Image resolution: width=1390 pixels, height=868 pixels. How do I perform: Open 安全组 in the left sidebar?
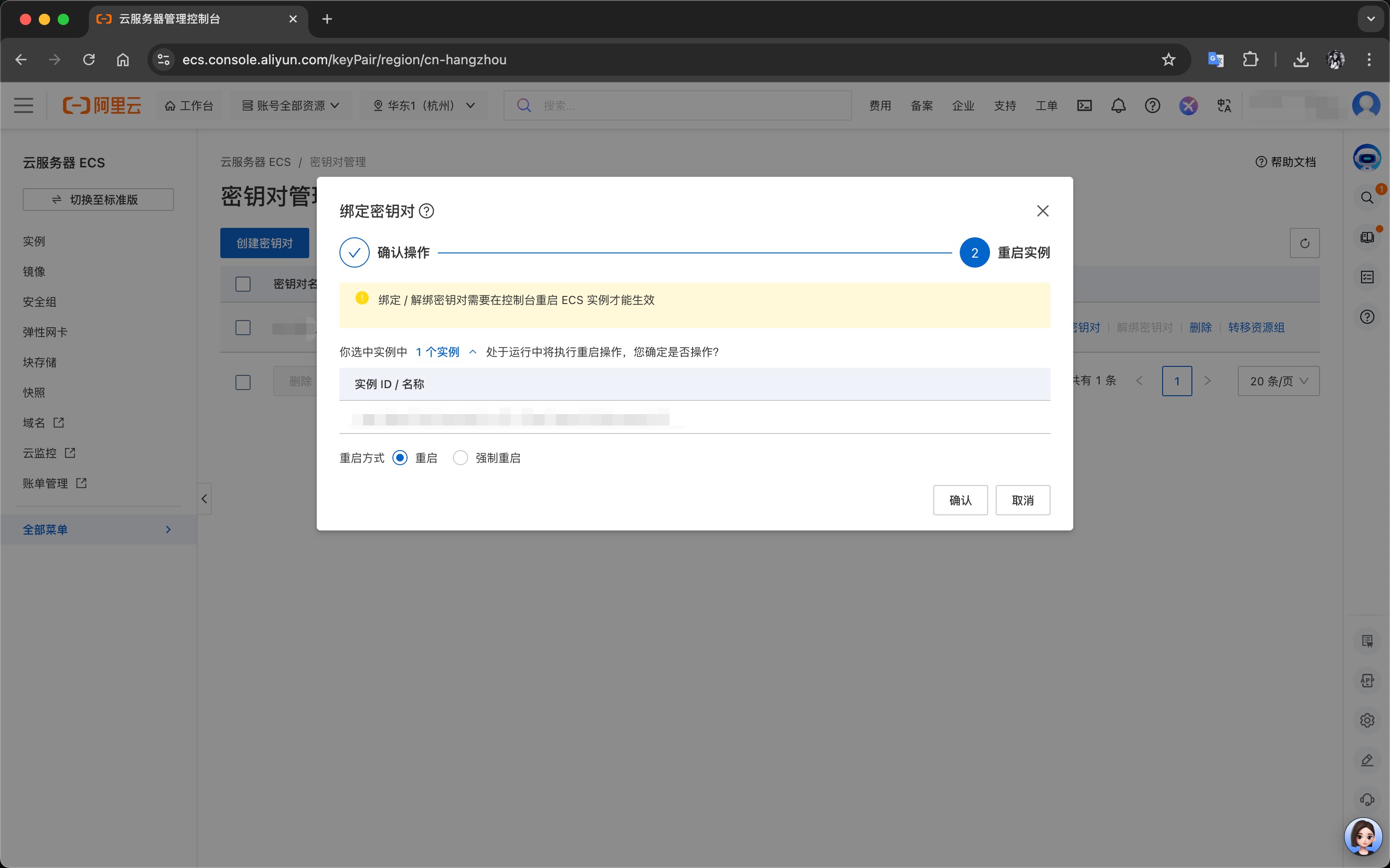[x=40, y=302]
